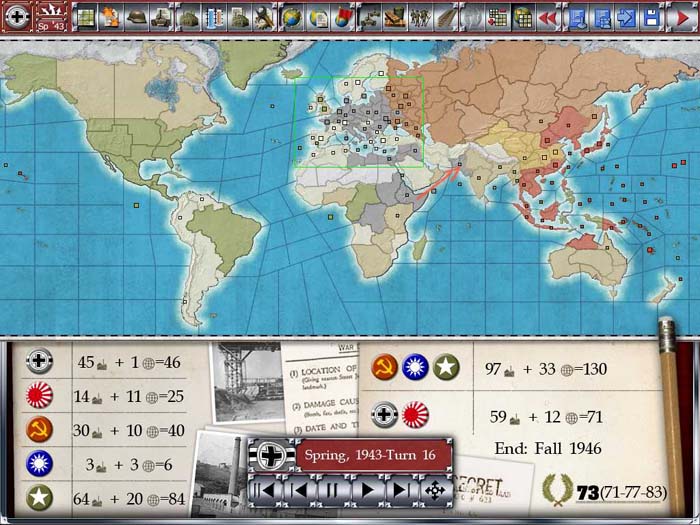Screen dimensions: 700x525
Task: Click Japan emblem in Axis alliance row
Action: pyautogui.click(x=415, y=415)
